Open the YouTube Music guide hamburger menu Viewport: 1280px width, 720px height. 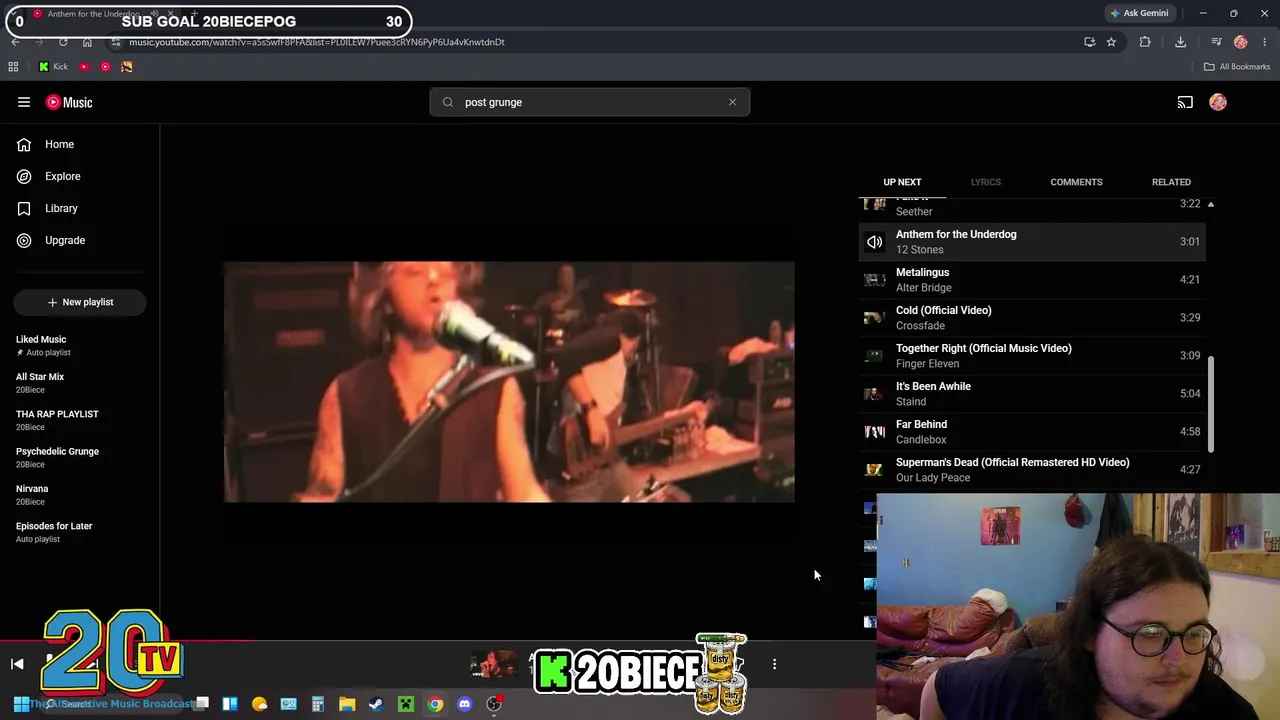[x=24, y=102]
